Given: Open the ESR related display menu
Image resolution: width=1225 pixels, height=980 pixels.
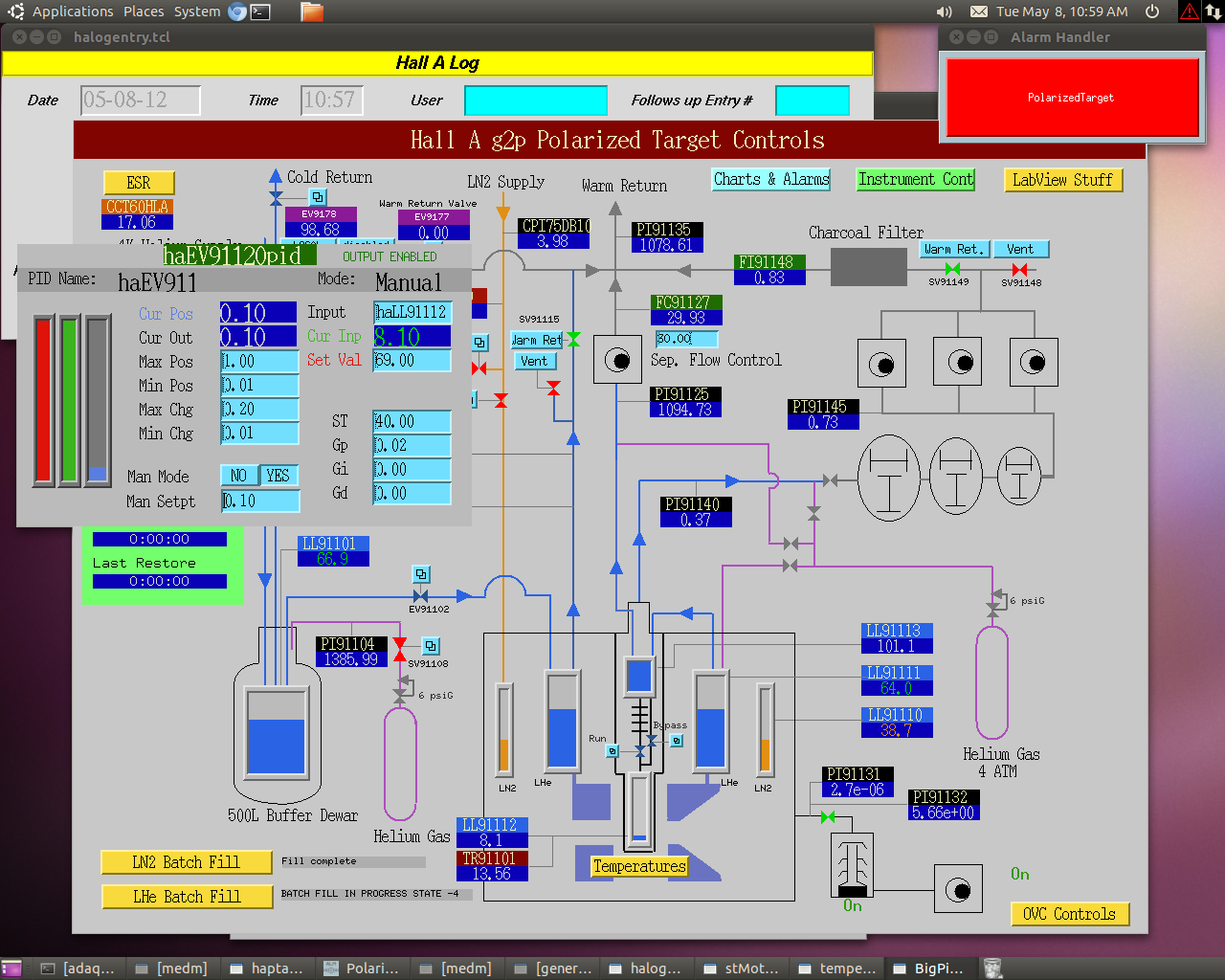Looking at the screenshot, I should pos(139,183).
